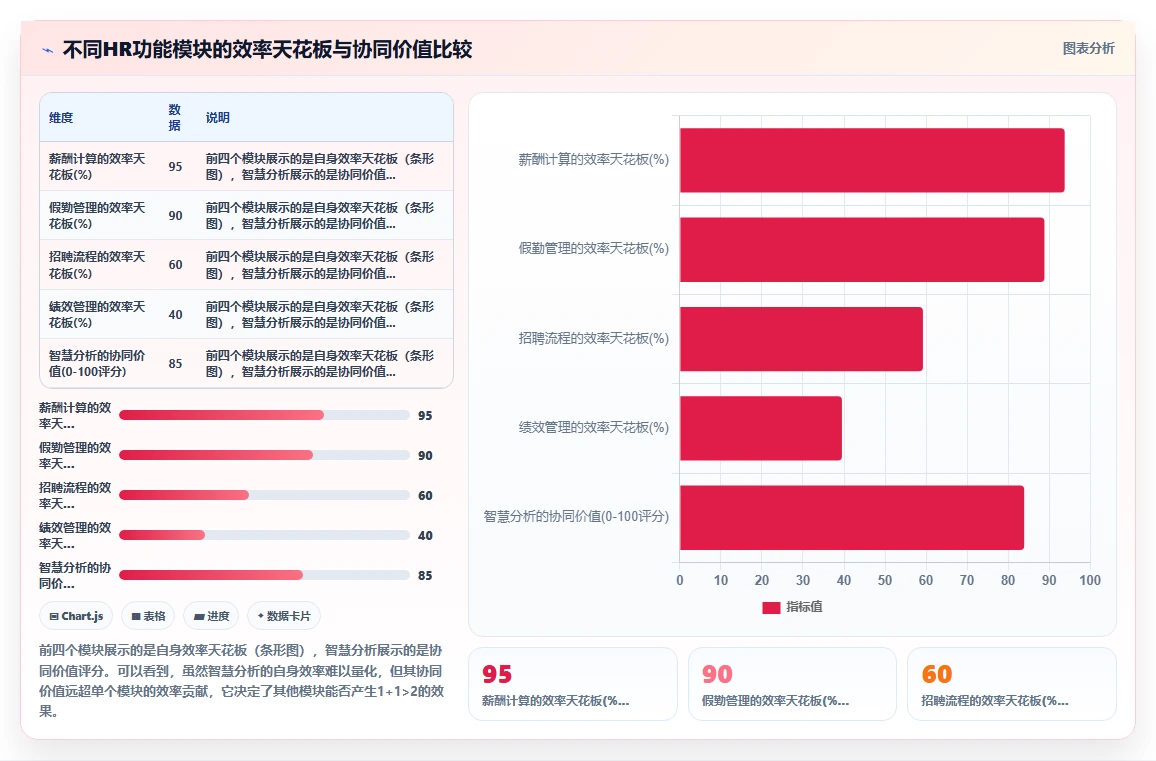Click the 智慧分析的协同价值 chart bar
This screenshot has height=761, width=1156.
click(852, 517)
